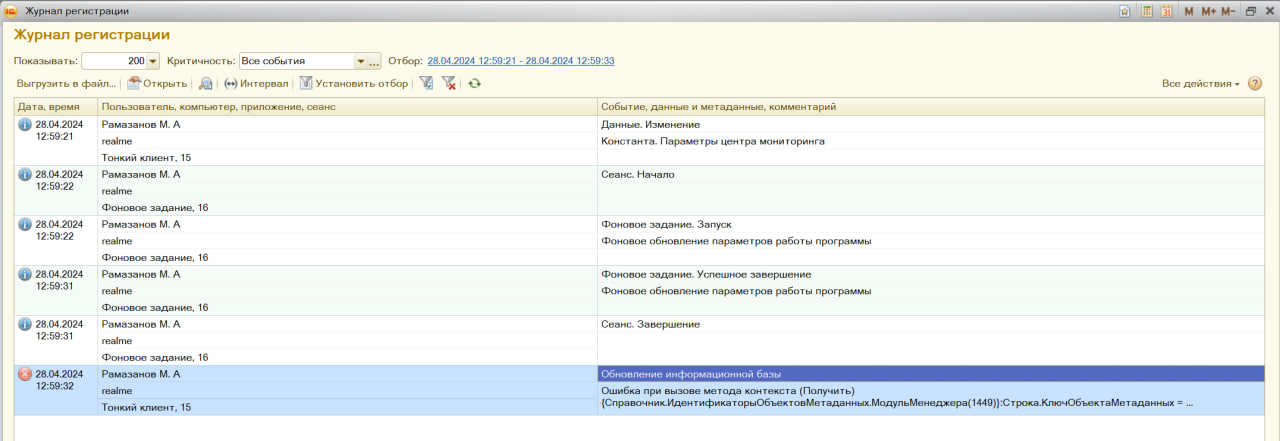Click the red error icon in last row
1280x441 pixels.
[x=25, y=374]
